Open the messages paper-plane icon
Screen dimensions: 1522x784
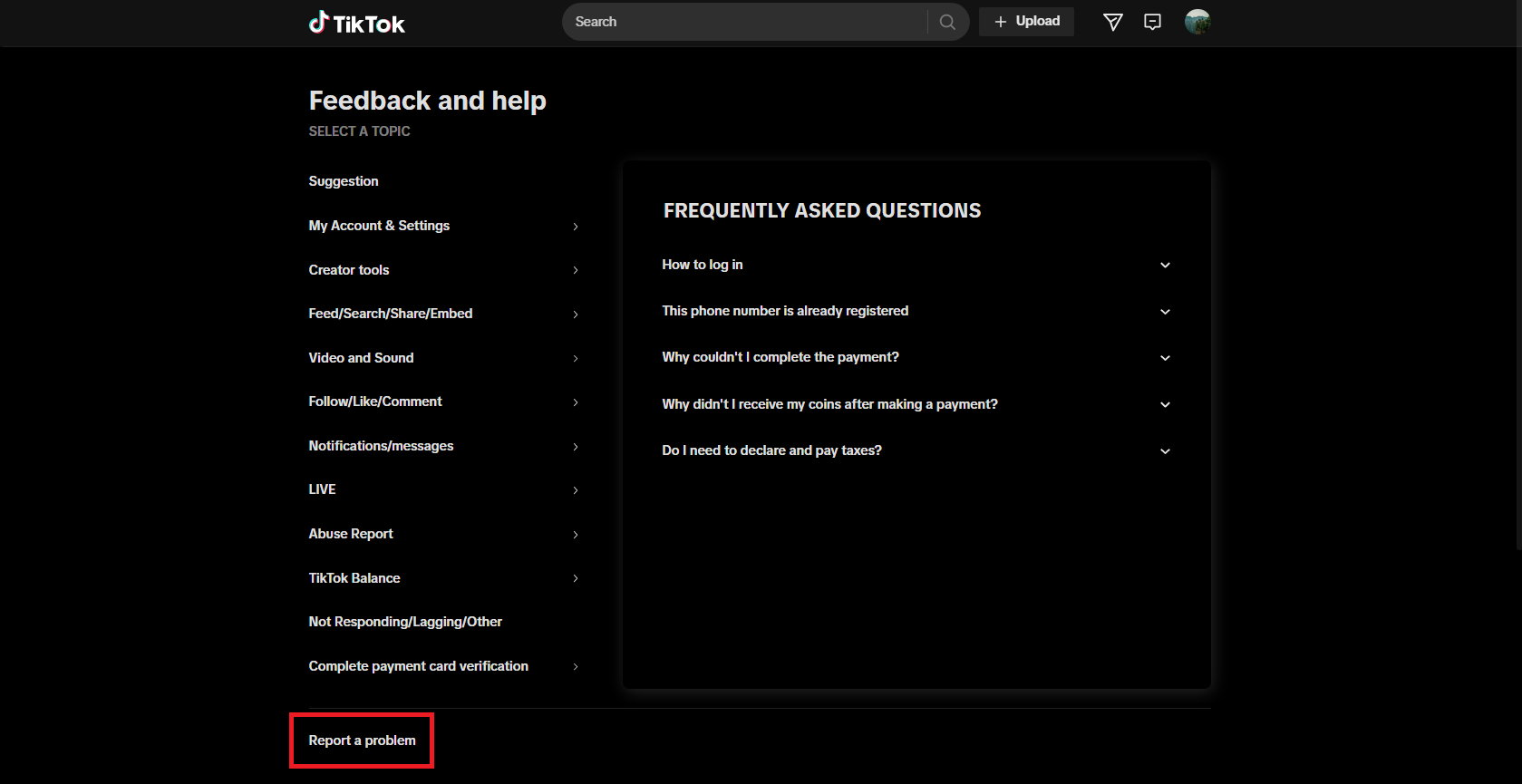pyautogui.click(x=1113, y=22)
